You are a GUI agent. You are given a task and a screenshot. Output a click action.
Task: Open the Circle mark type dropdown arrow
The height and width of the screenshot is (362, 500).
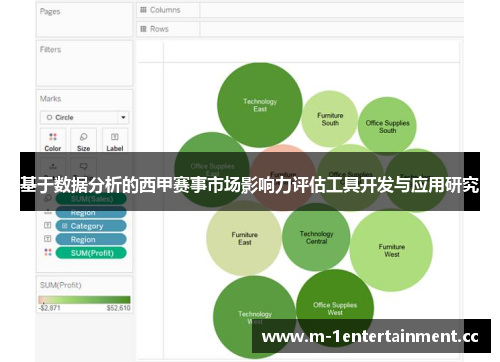tap(123, 117)
